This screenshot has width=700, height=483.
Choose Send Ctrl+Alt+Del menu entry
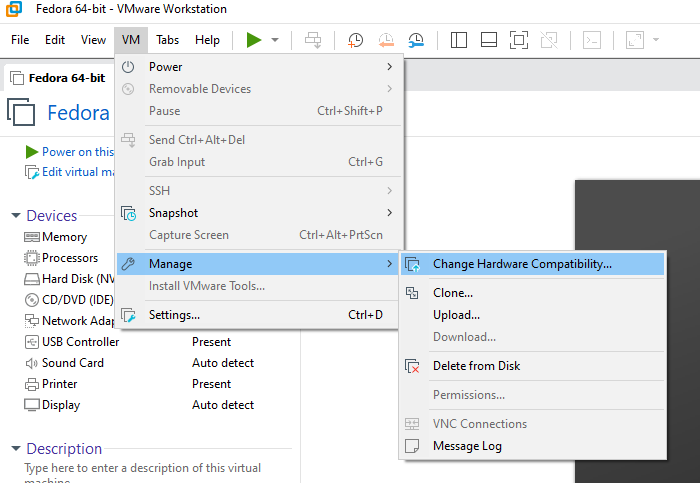tap(259, 140)
